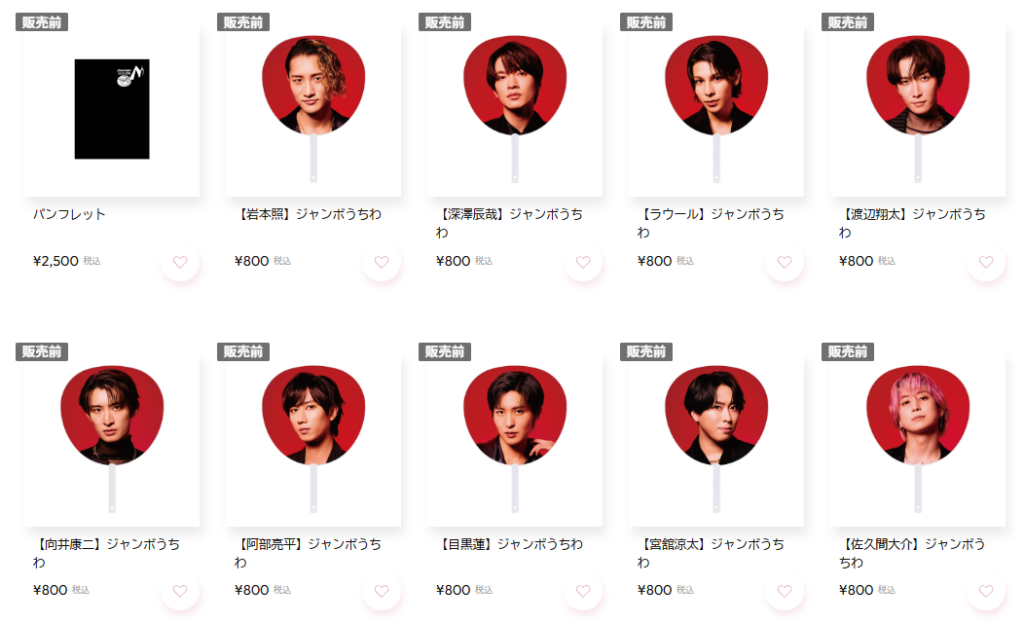Toggle heart on 岩本照 ジャンボうちわ
The width and height of the screenshot is (1024, 623).
pos(382,263)
